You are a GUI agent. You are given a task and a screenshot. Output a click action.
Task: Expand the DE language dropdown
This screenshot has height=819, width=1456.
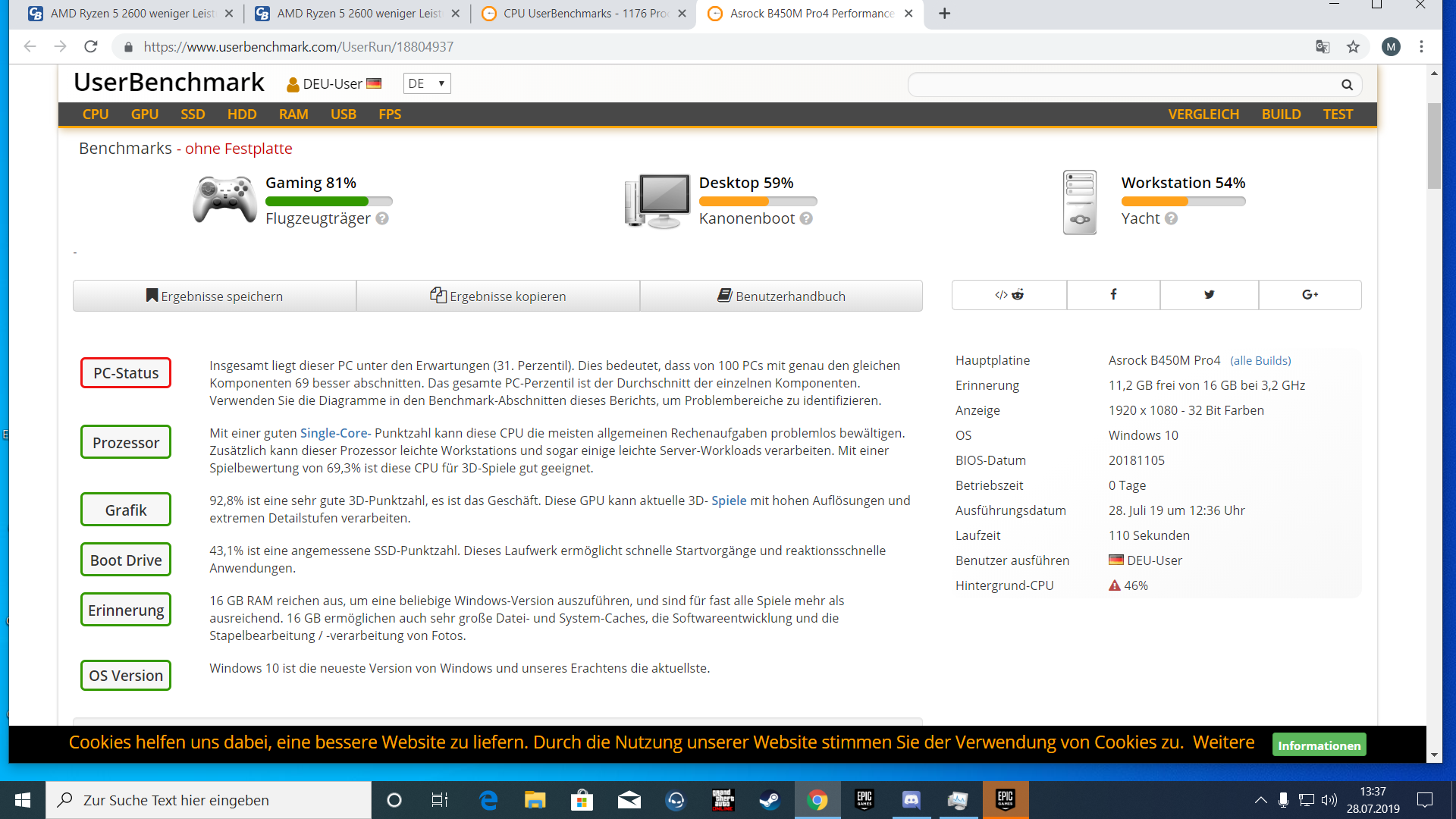[x=427, y=83]
